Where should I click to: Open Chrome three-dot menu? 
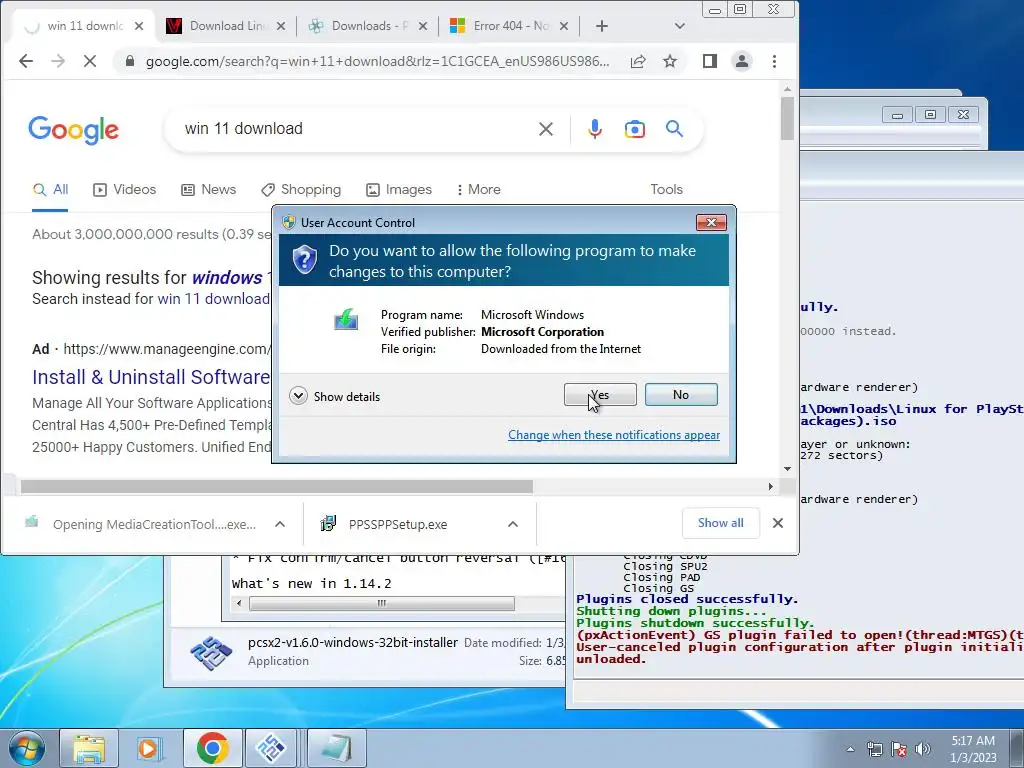(x=775, y=61)
